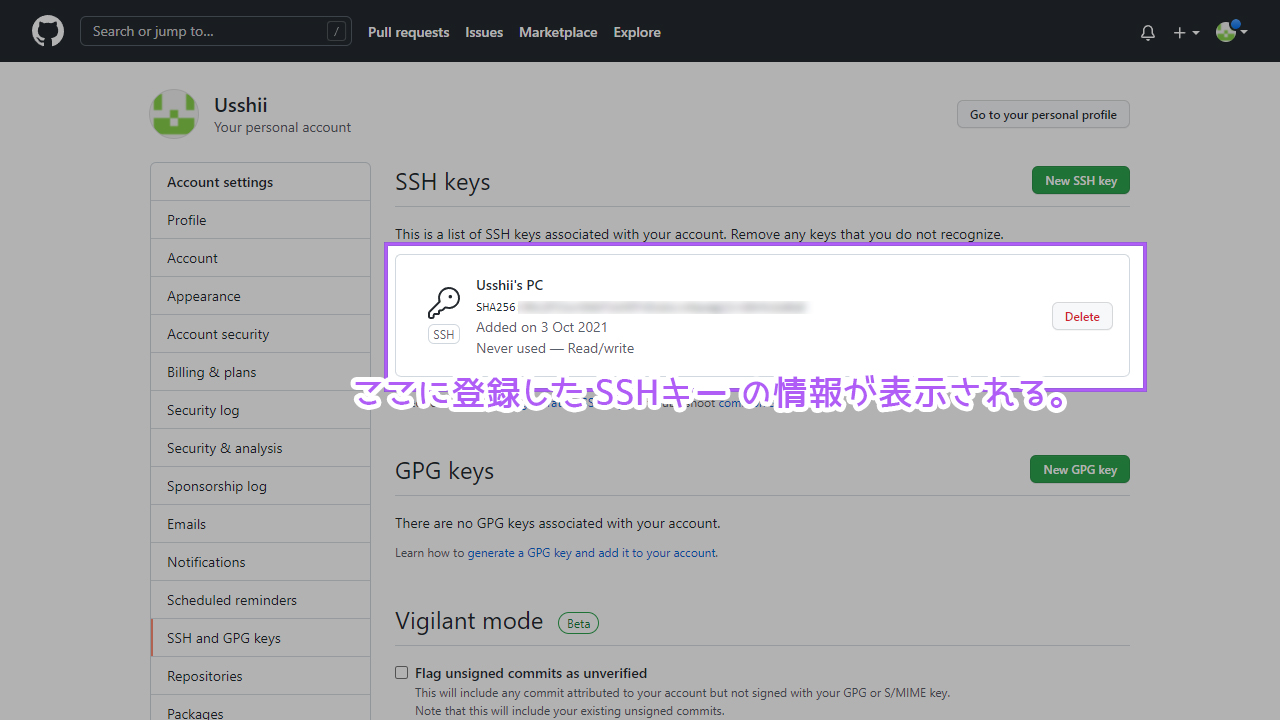Open Account settings item in sidebar
This screenshot has width=1280, height=720.
260,258
